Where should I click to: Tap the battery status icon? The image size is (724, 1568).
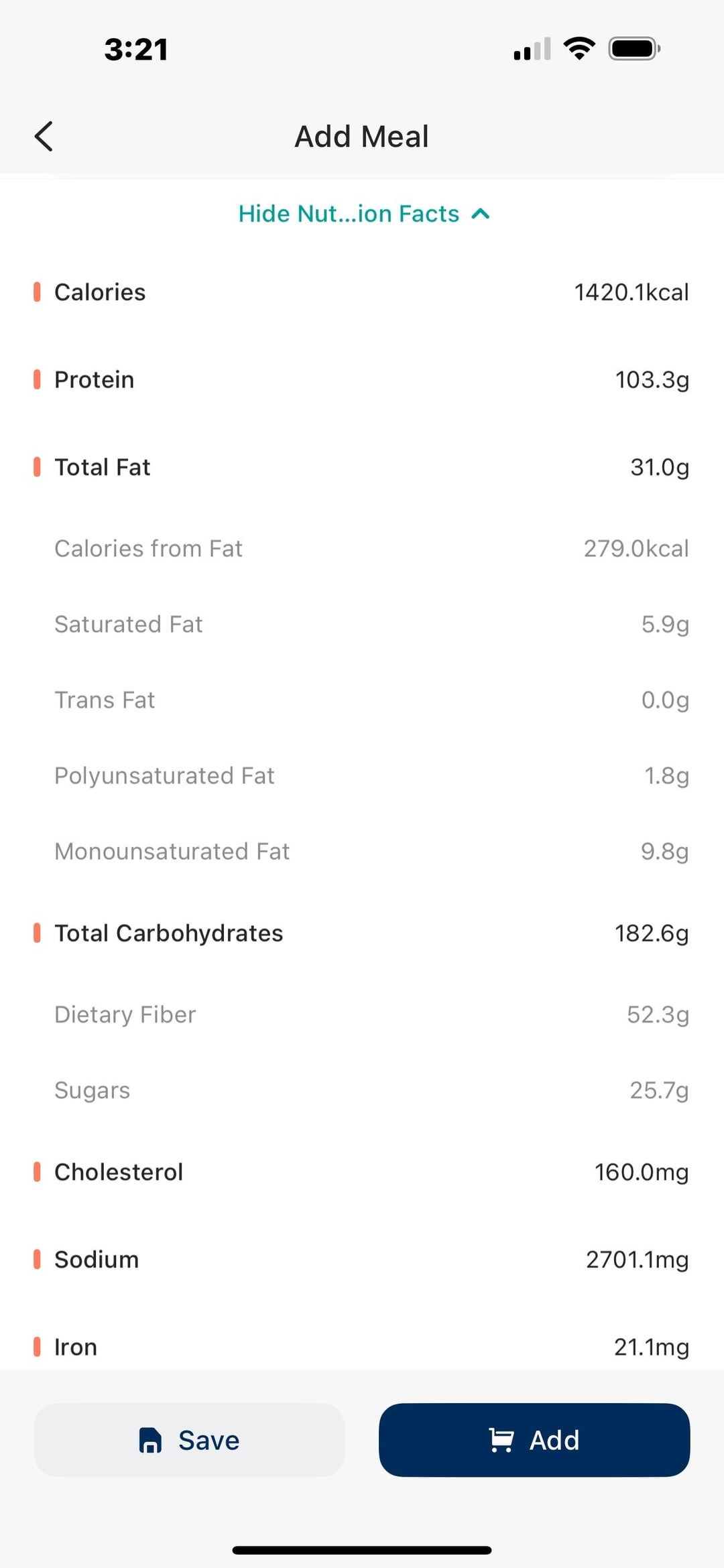634,48
